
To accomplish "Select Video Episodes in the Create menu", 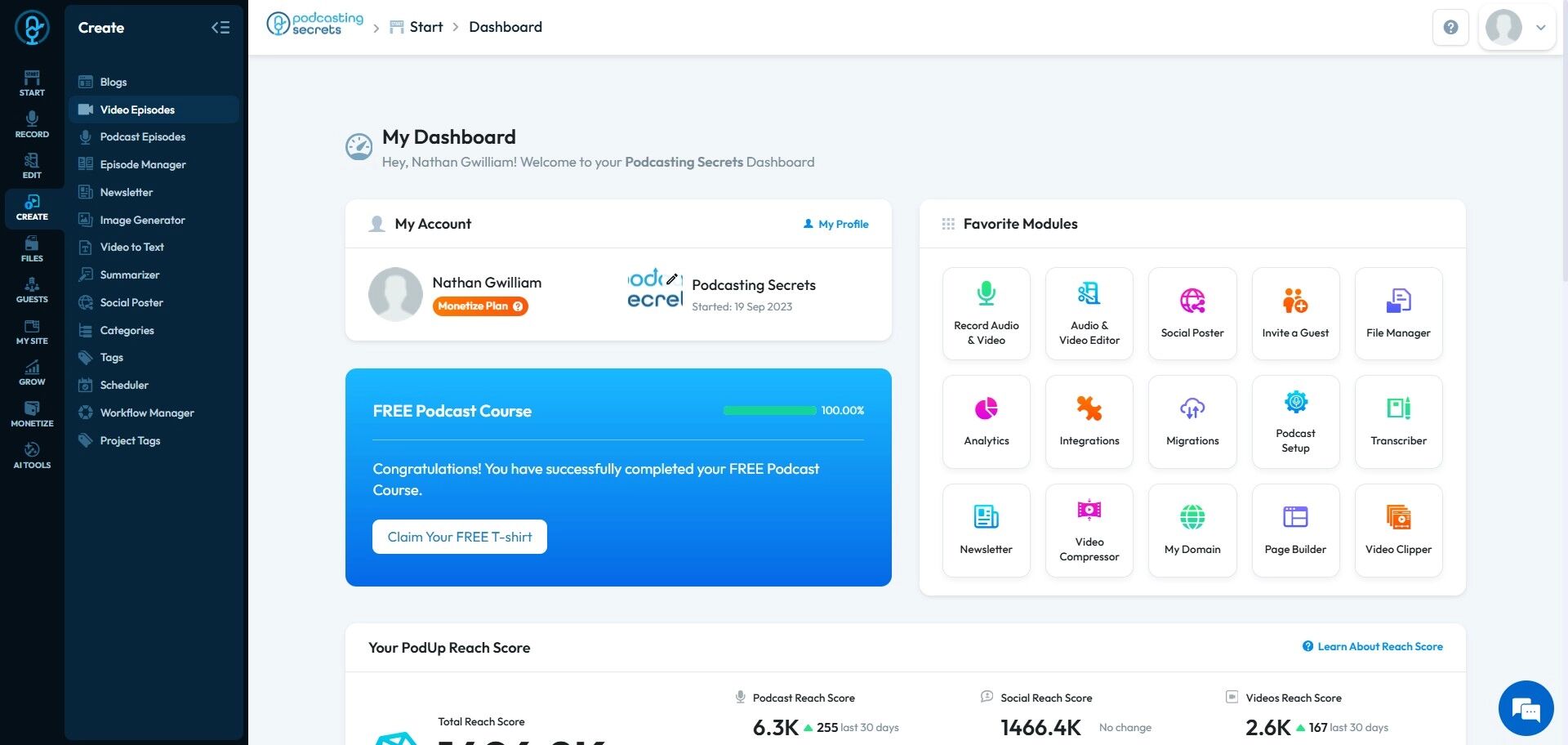I will [x=154, y=109].
